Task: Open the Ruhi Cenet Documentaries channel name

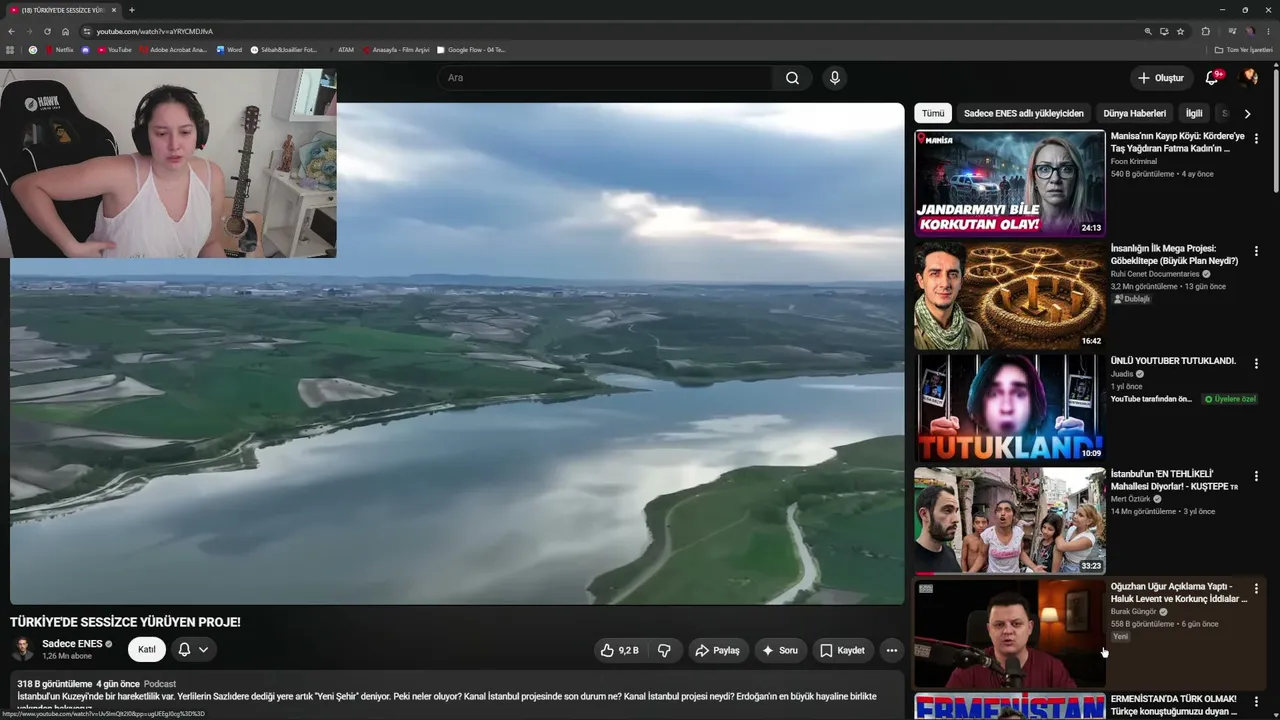Action: click(x=1155, y=274)
